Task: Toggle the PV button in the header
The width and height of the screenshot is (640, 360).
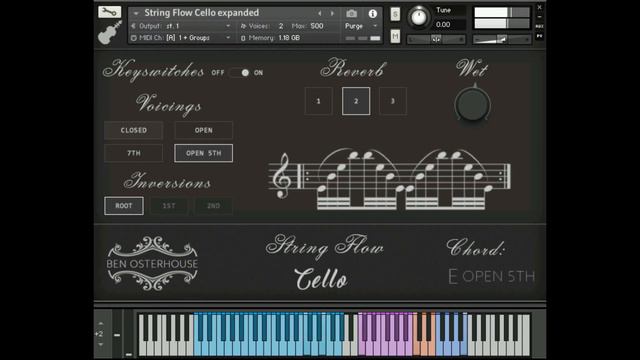Action: click(539, 36)
